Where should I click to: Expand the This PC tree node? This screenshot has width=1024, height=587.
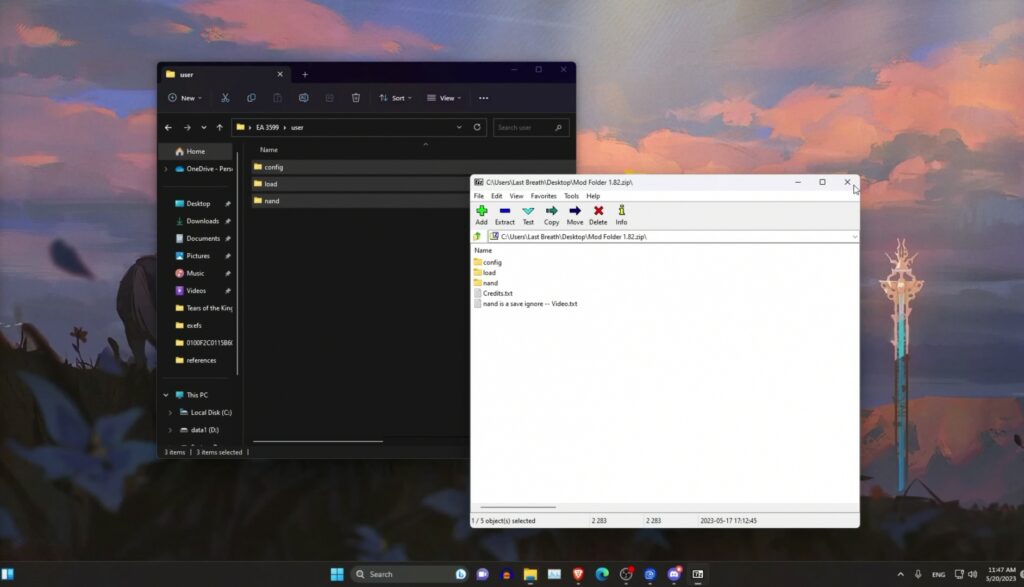click(167, 395)
